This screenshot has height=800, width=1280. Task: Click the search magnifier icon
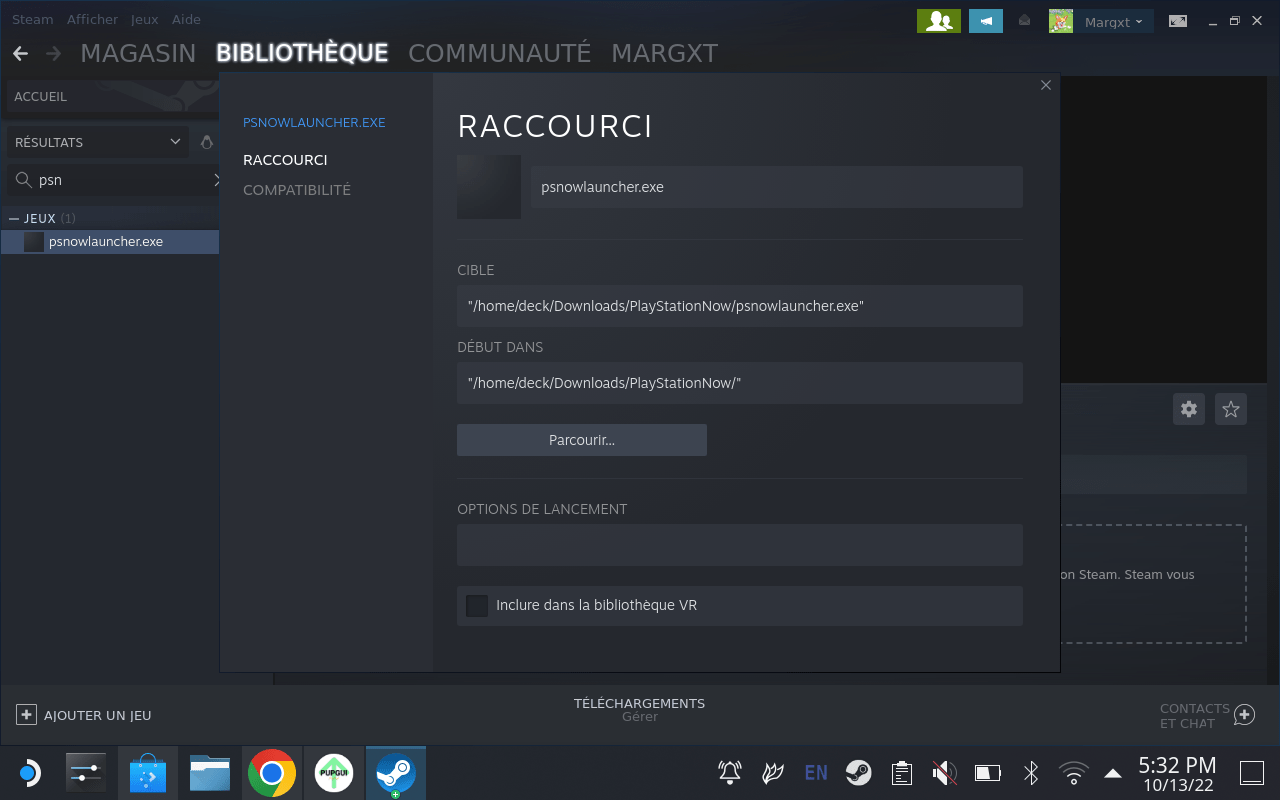tap(23, 180)
